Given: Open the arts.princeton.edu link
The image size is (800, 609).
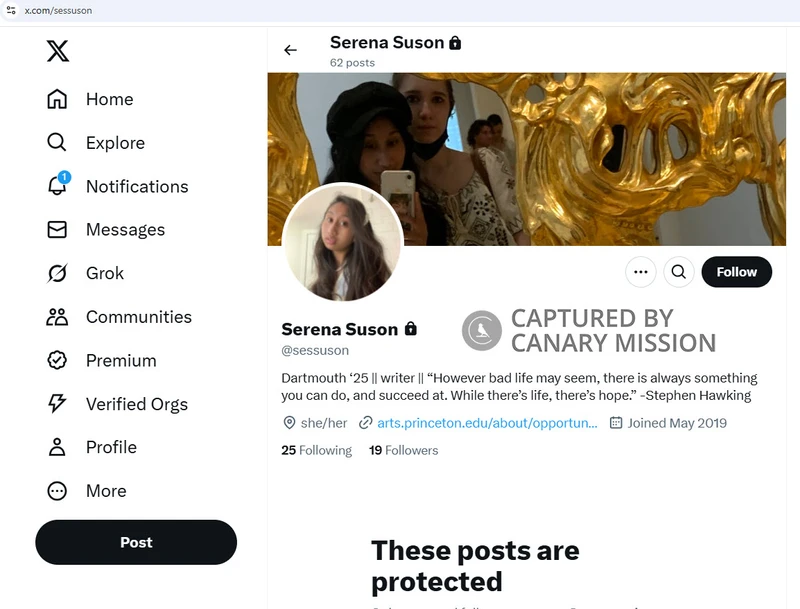Looking at the screenshot, I should pyautogui.click(x=487, y=423).
